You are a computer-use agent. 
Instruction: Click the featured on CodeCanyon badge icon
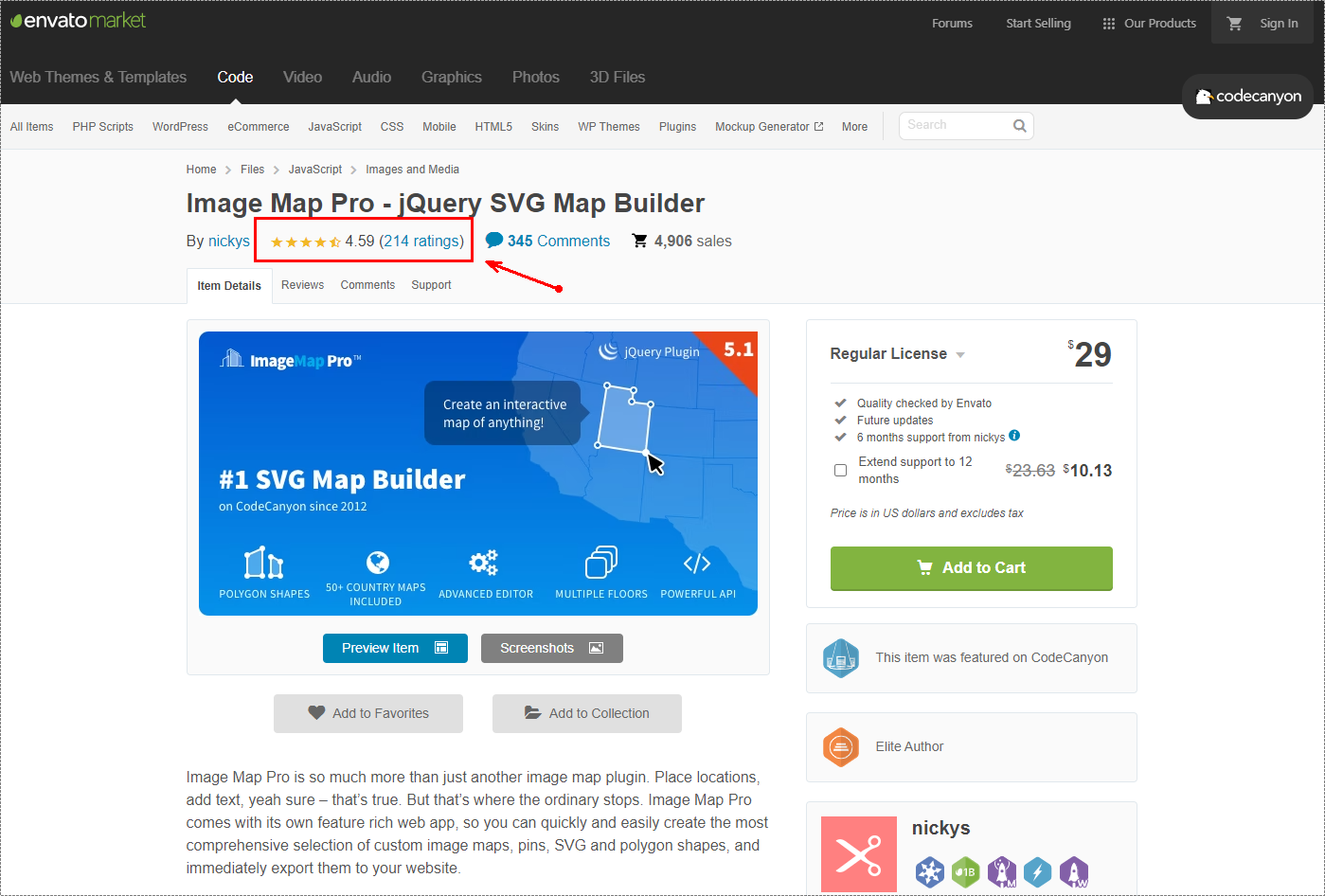pos(840,658)
